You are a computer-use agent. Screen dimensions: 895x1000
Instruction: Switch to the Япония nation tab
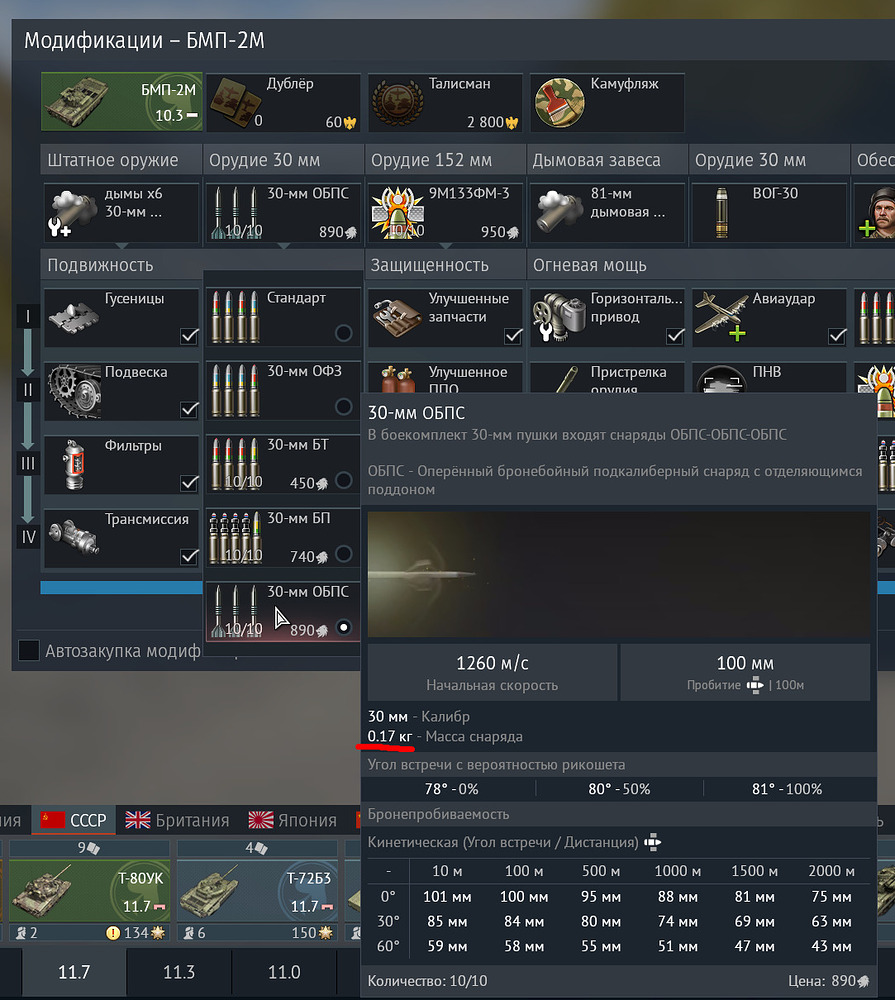293,820
